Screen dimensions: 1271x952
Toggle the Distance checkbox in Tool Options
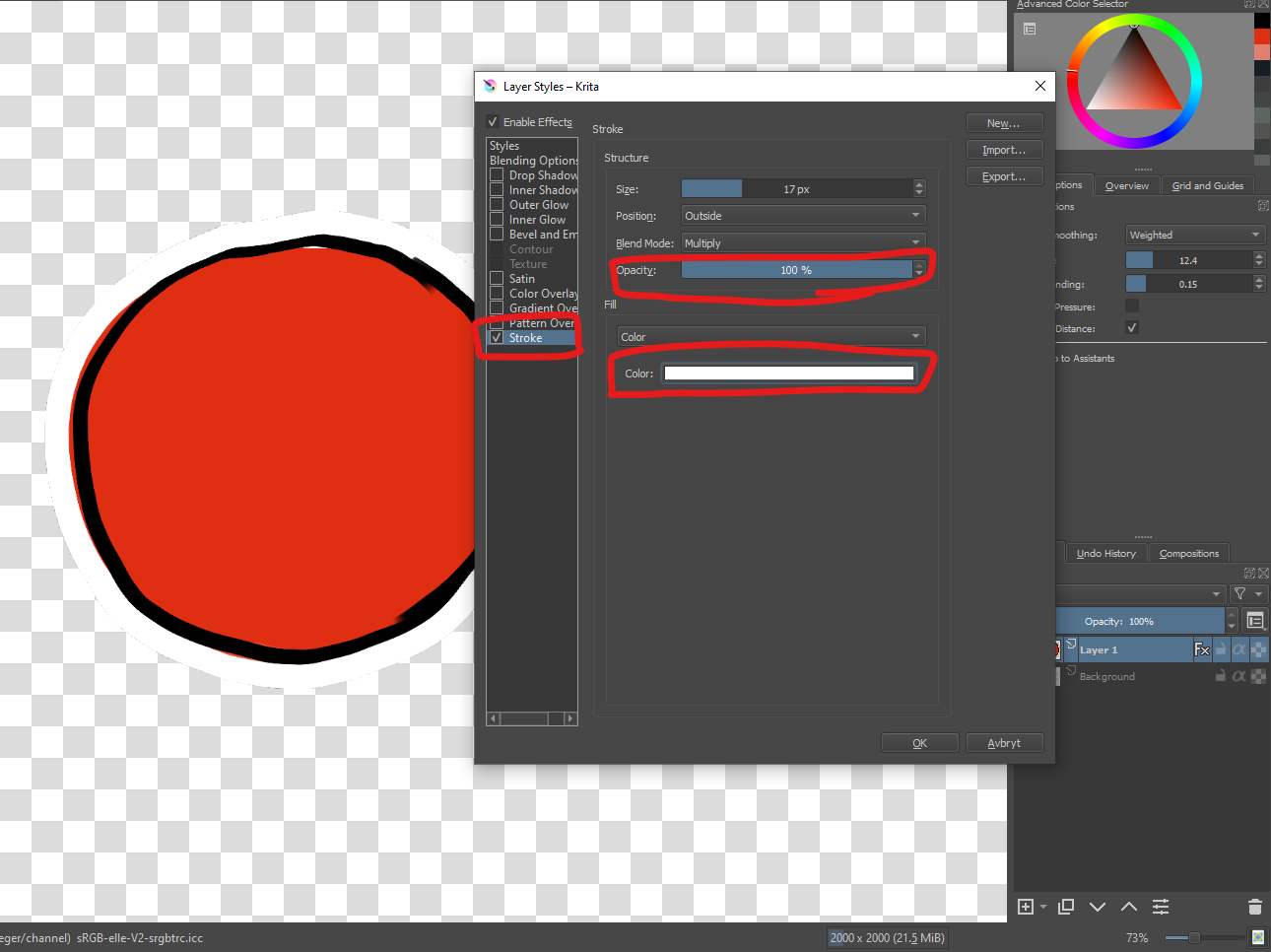coord(1132,327)
